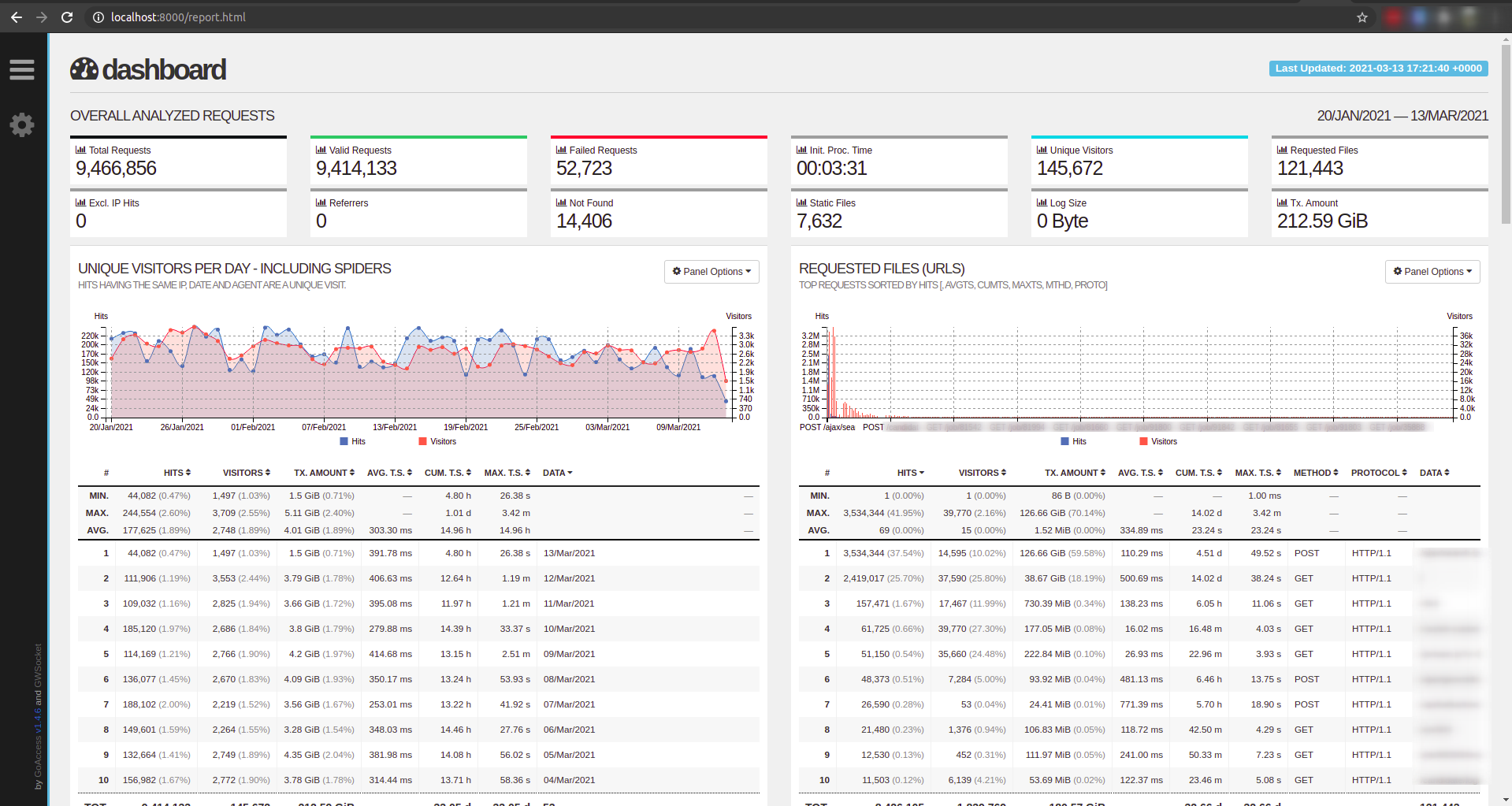Click the 04/Mar/2021 date row

click(x=418, y=780)
